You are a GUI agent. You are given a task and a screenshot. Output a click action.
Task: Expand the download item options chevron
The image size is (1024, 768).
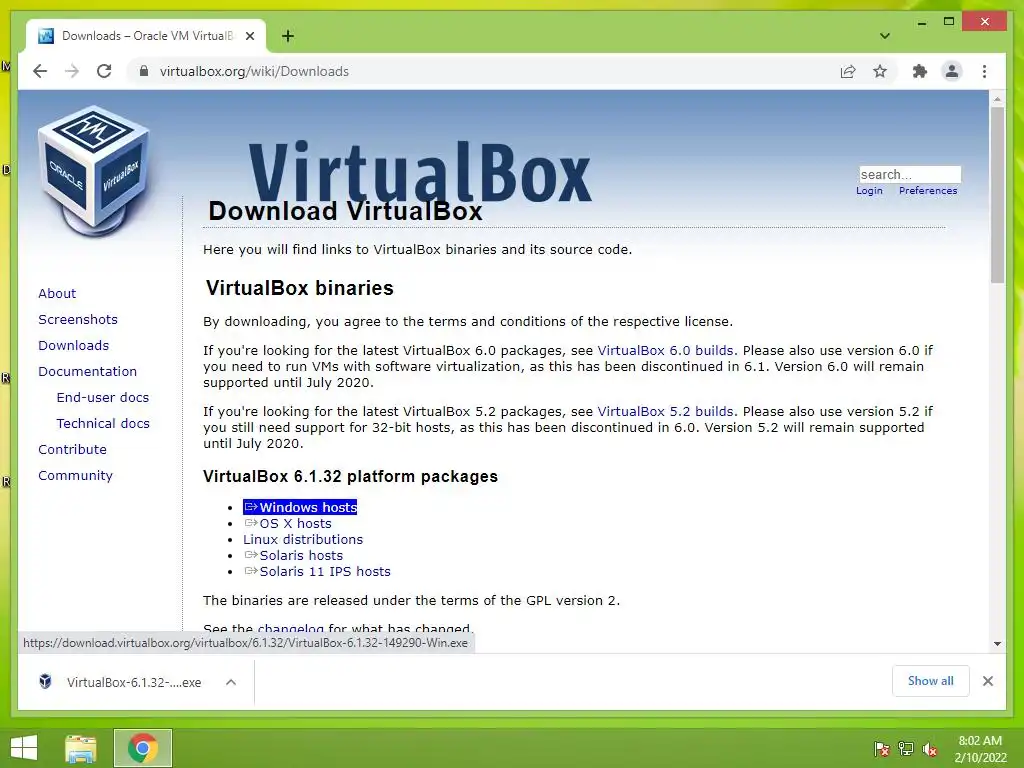[x=231, y=682]
